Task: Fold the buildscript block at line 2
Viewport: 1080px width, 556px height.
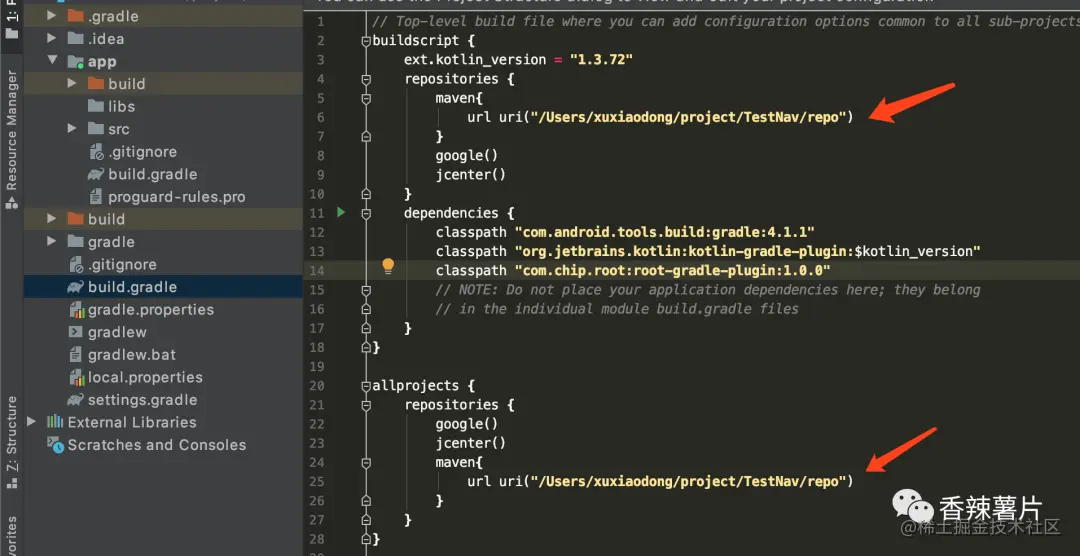Action: pyautogui.click(x=366, y=41)
